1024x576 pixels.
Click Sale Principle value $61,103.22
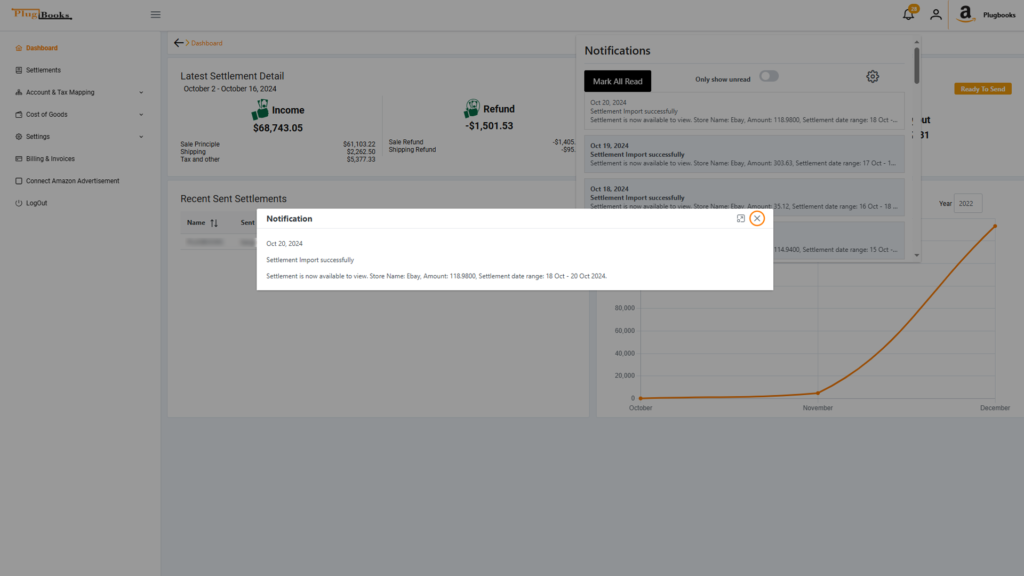click(359, 144)
